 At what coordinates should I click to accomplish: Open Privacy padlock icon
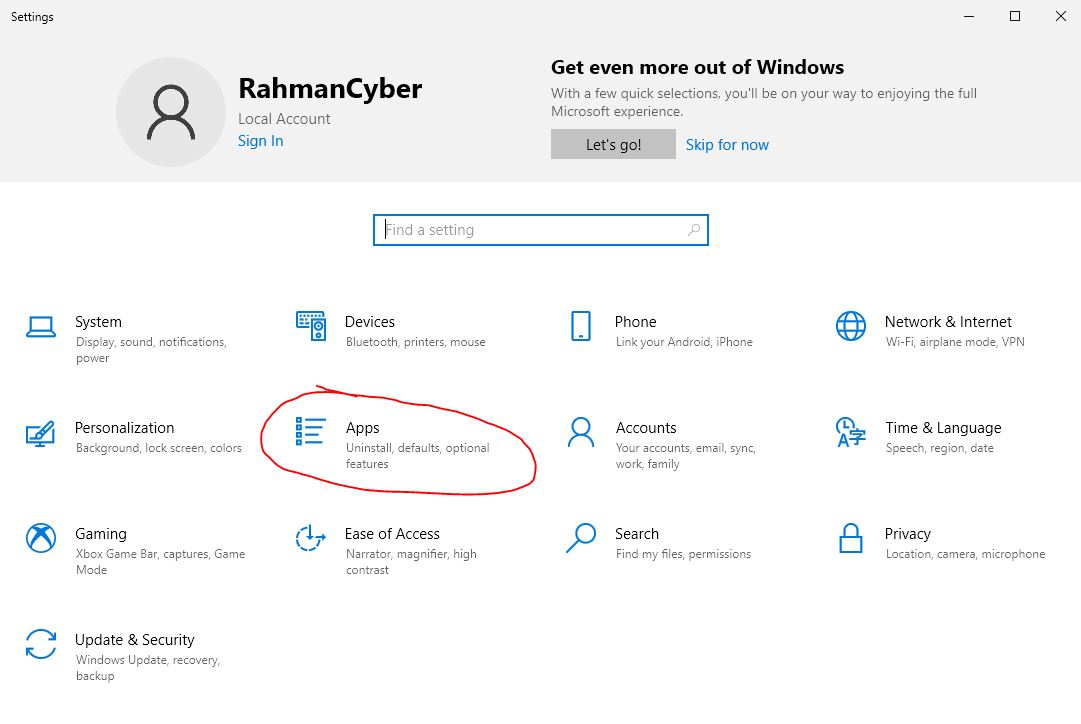point(851,538)
